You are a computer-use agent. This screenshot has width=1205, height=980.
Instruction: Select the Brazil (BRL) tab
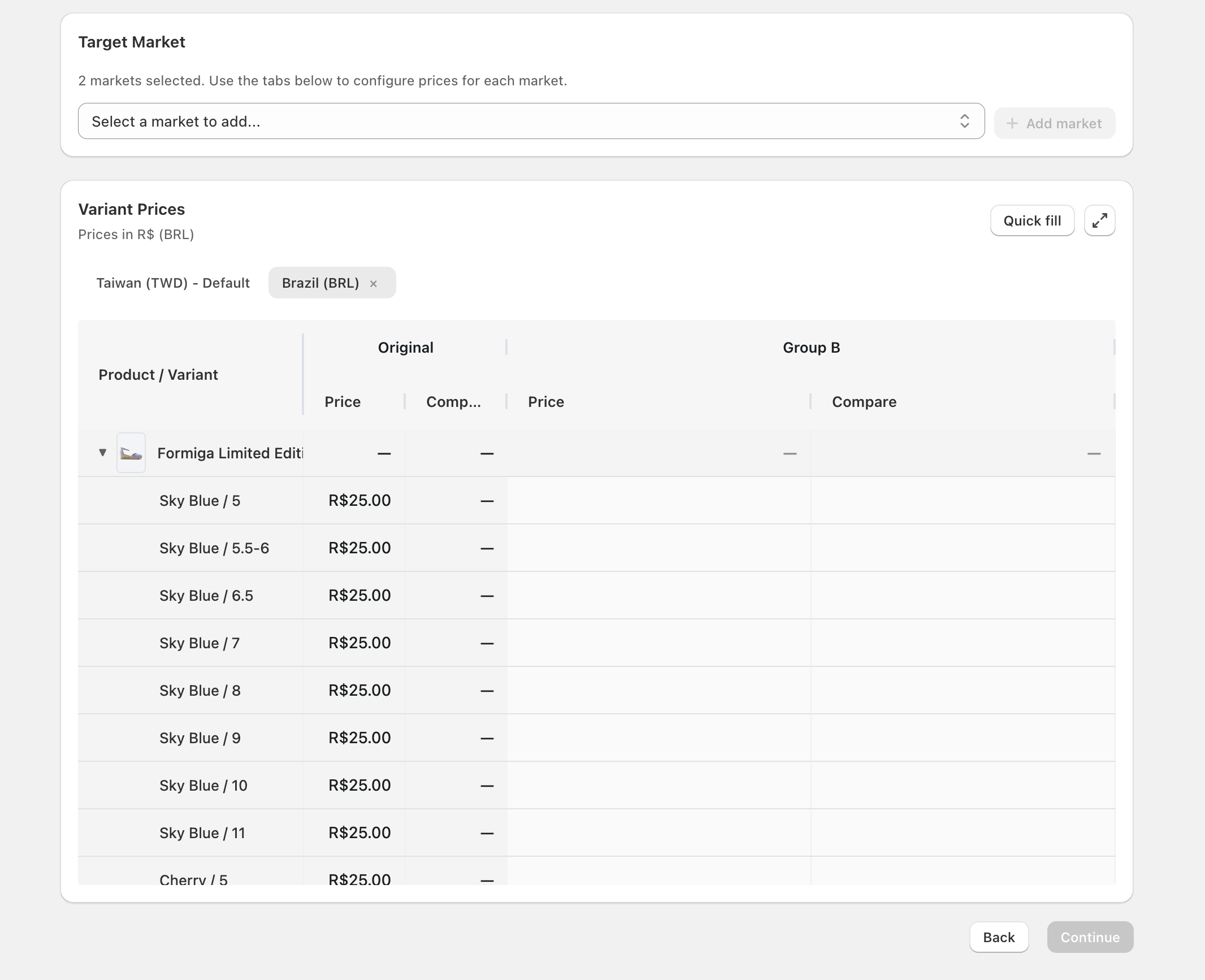point(320,283)
